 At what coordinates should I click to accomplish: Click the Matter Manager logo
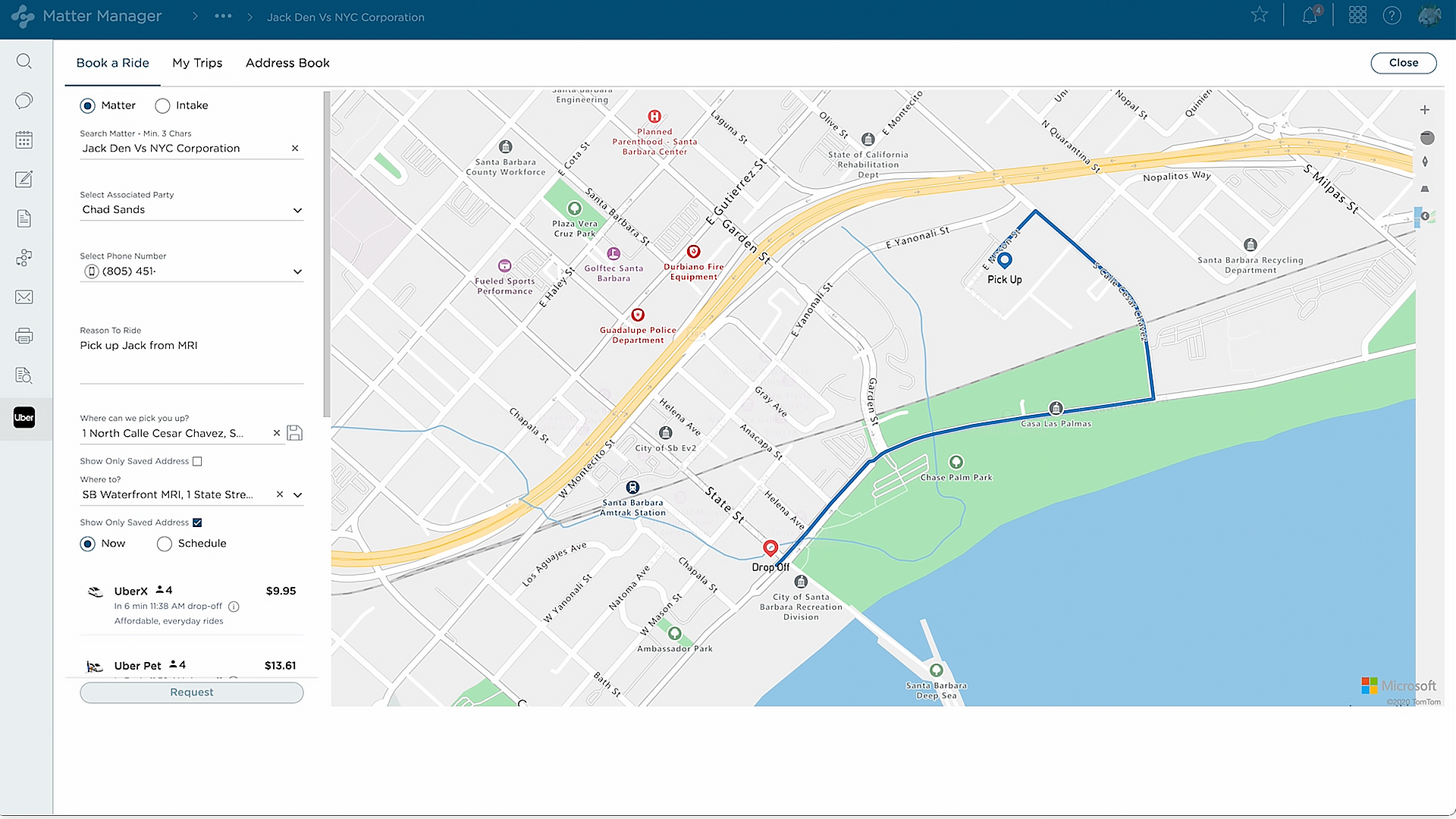(x=23, y=16)
